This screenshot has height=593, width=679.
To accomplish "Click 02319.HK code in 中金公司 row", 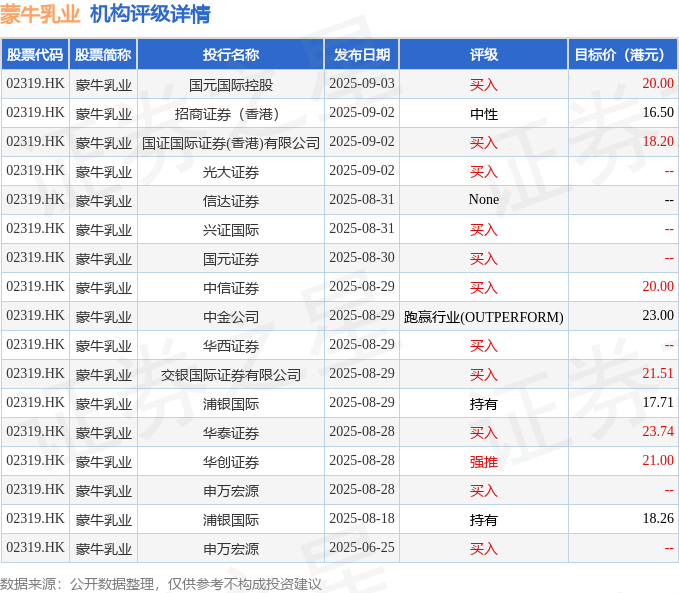I will [x=35, y=315].
